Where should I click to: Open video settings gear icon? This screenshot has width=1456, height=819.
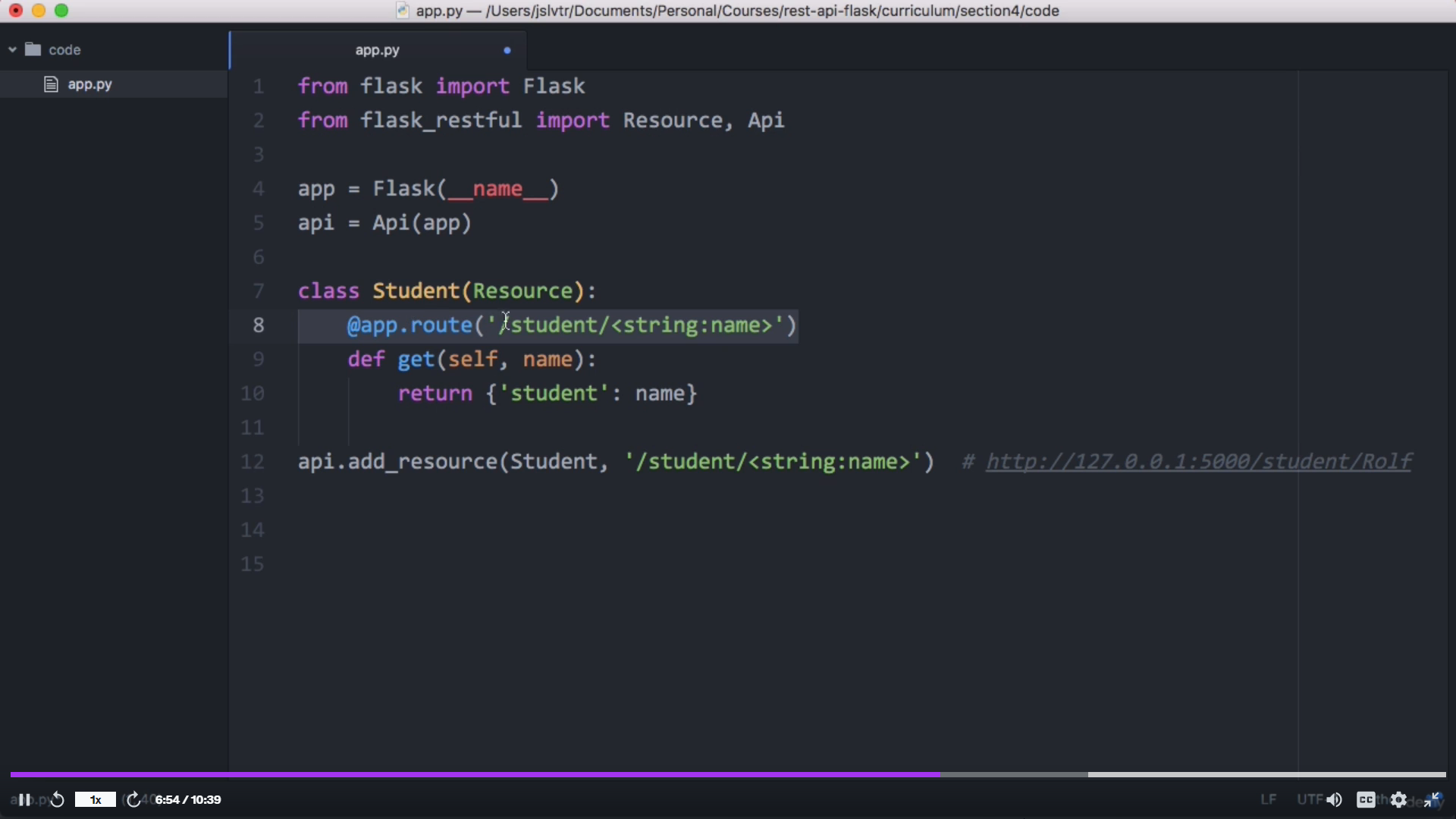click(1399, 799)
